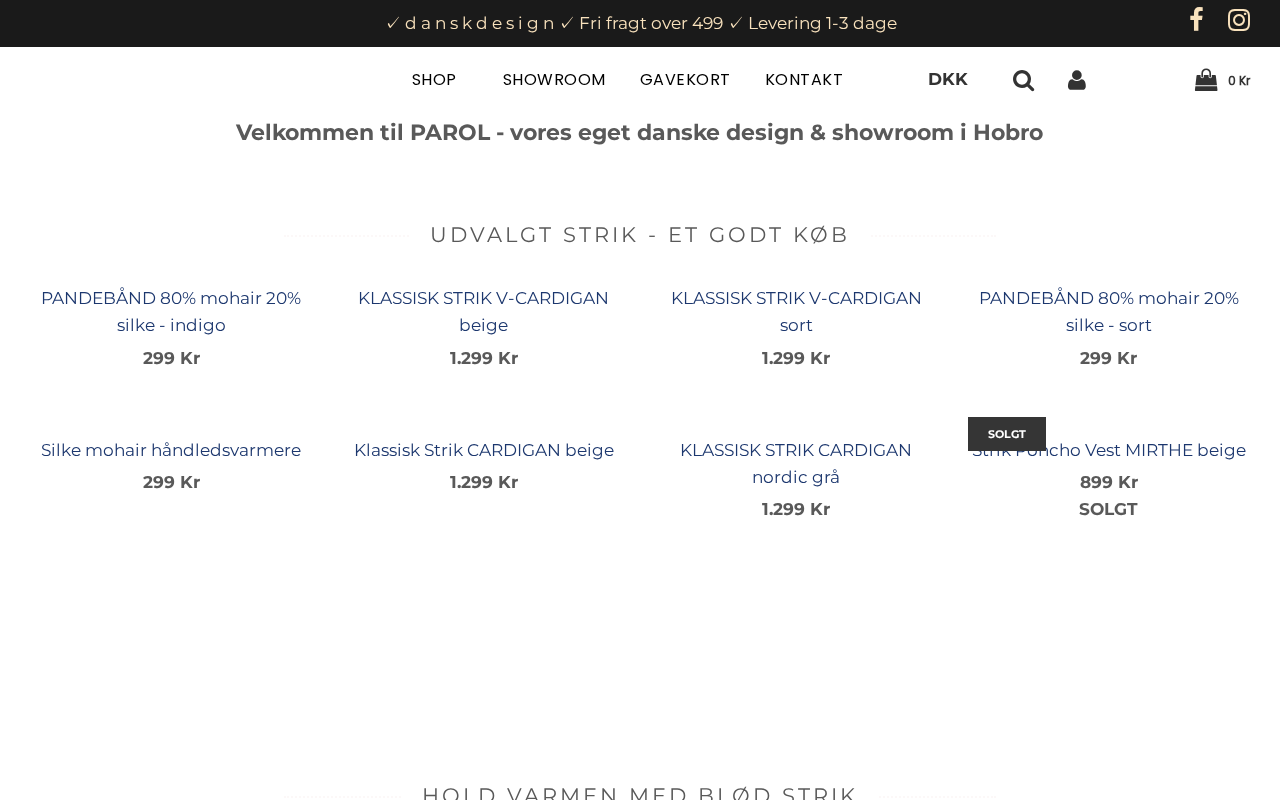Open the KONTAKT menu item
This screenshot has height=800, width=1280.
[804, 80]
